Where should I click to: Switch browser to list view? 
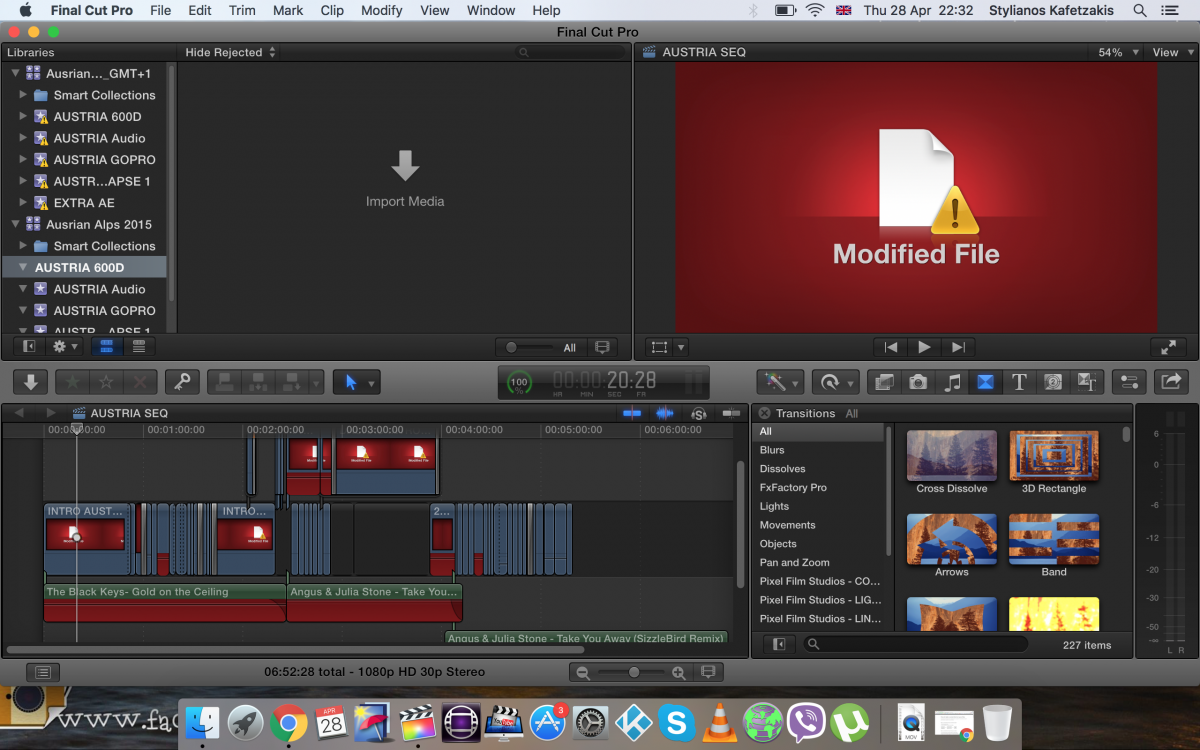point(138,347)
